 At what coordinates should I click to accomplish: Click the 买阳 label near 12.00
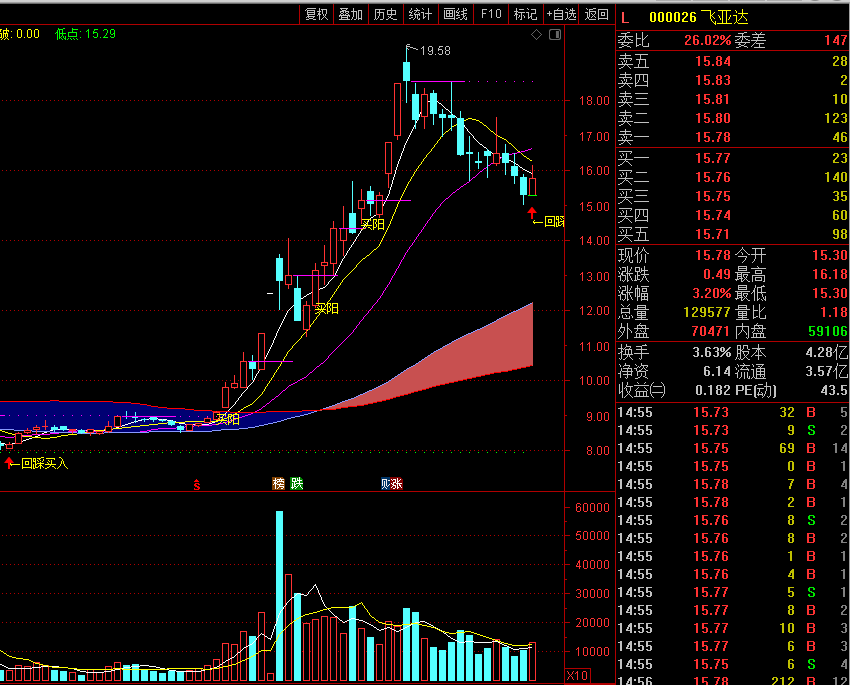326,308
